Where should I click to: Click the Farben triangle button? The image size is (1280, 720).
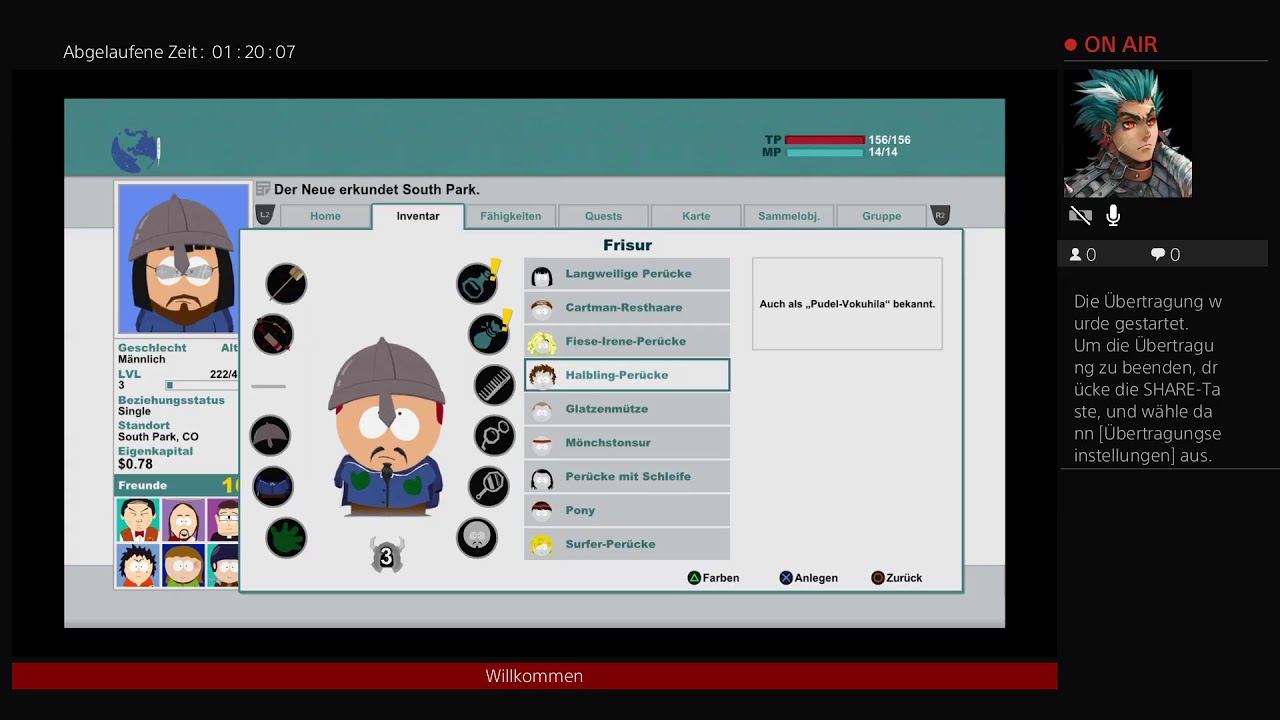(x=713, y=578)
